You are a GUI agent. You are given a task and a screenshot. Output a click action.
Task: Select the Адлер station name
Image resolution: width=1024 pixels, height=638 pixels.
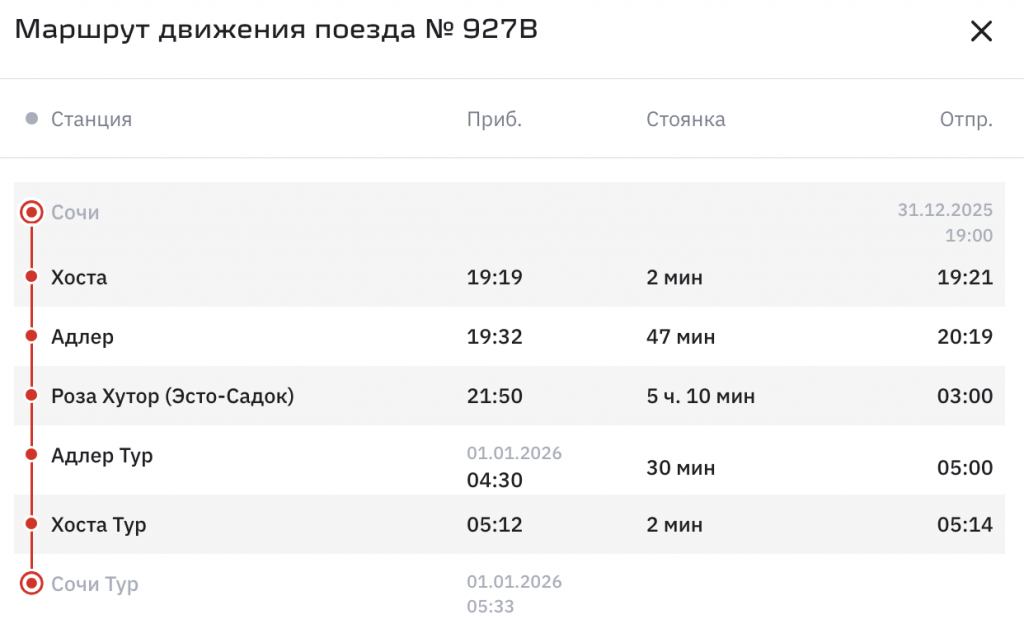tap(82, 336)
